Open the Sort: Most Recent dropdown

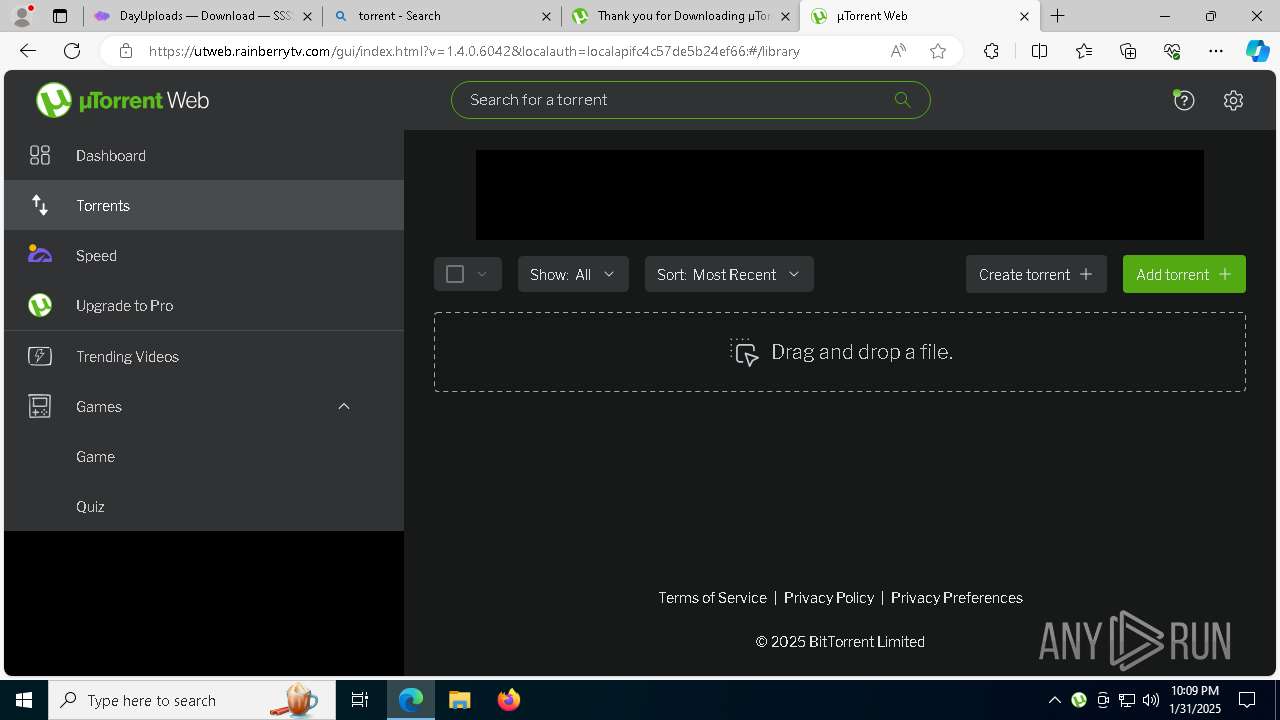[729, 274]
